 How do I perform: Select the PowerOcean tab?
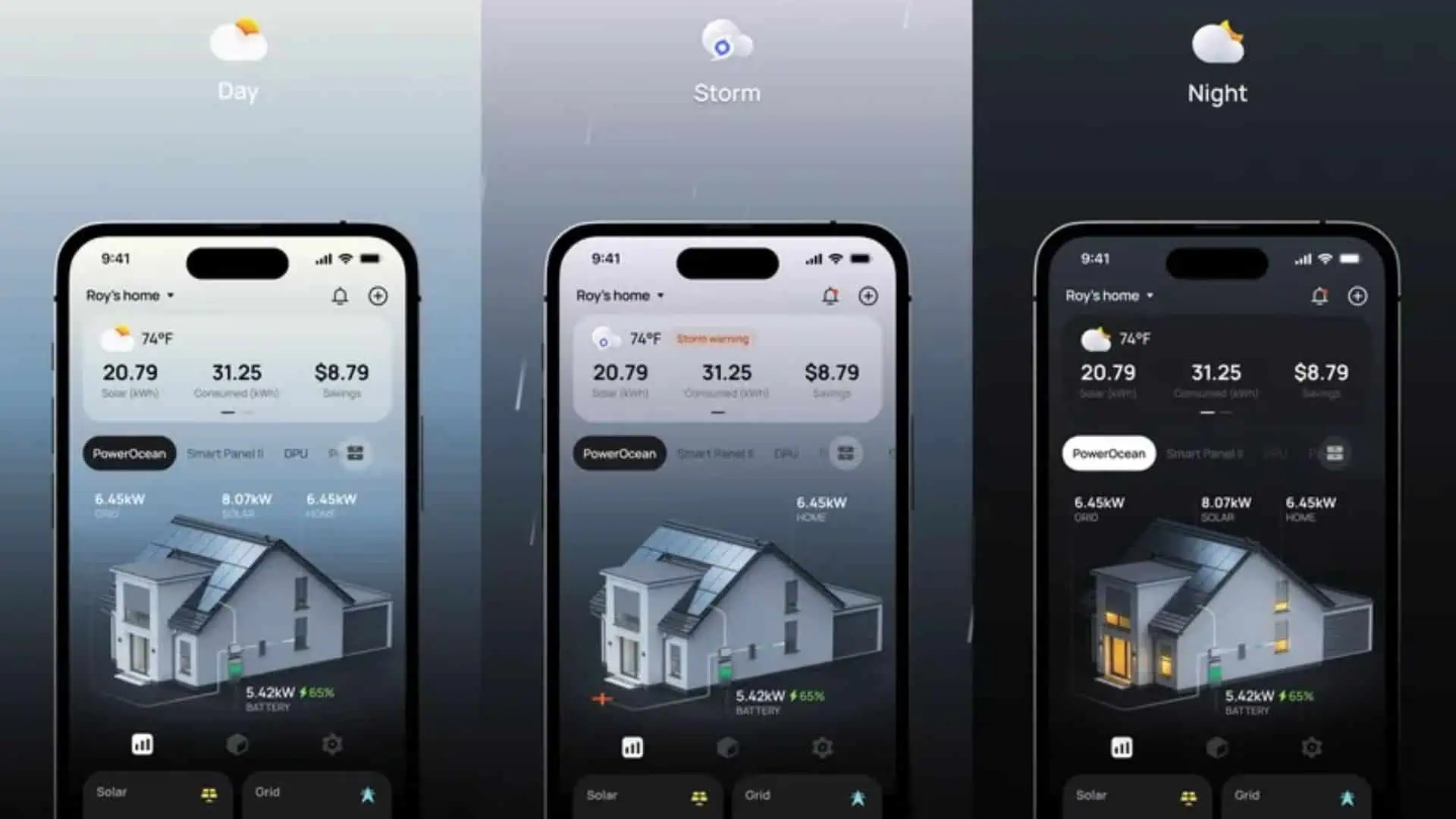128,454
